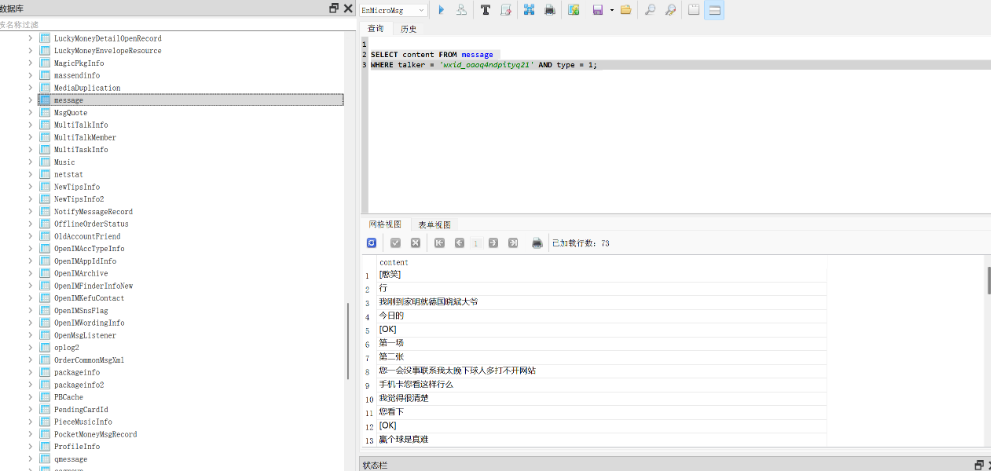Expand the MsgQuote table node

(31, 113)
